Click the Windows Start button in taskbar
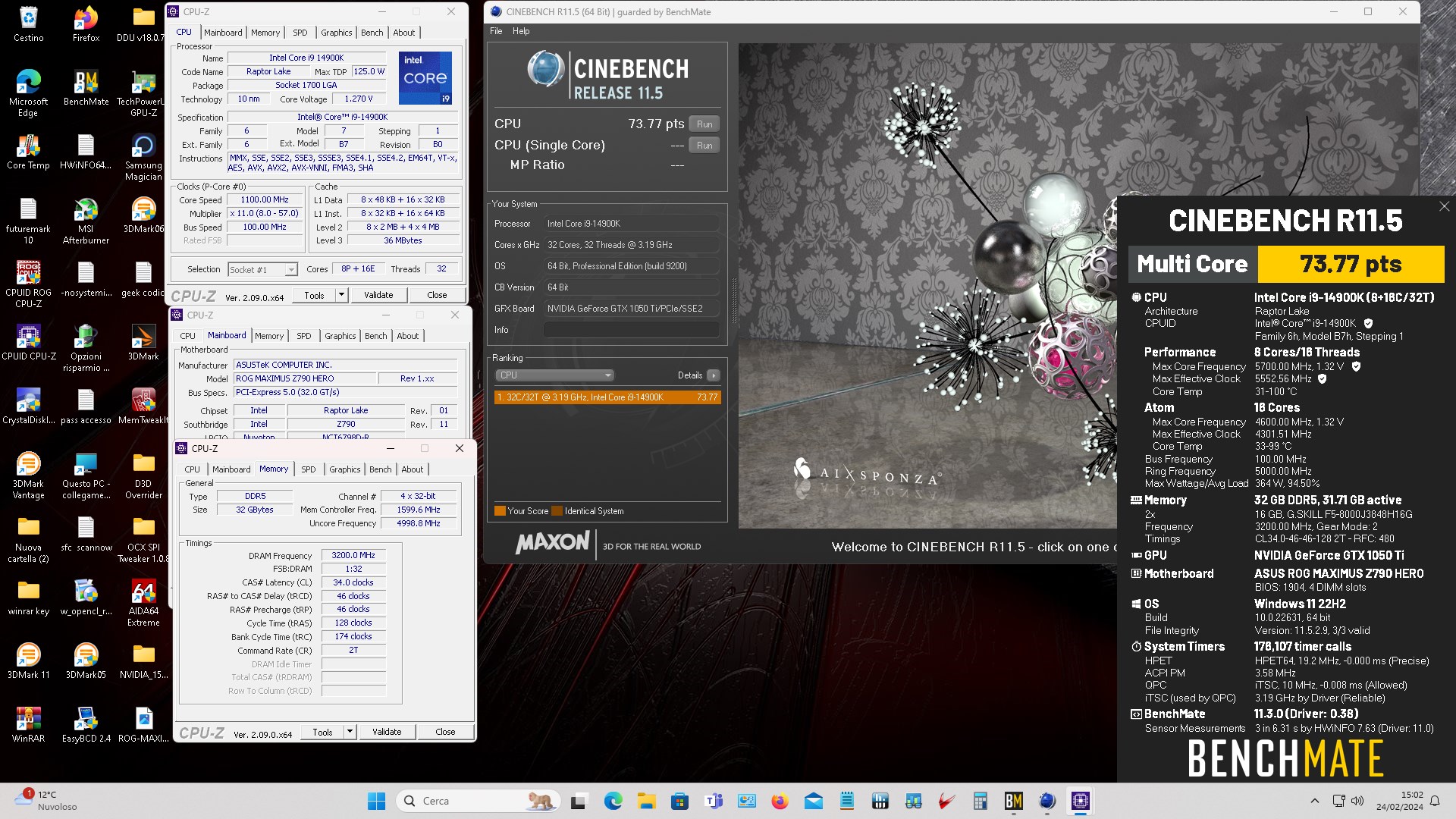The height and width of the screenshot is (819, 1456). pos(376,801)
